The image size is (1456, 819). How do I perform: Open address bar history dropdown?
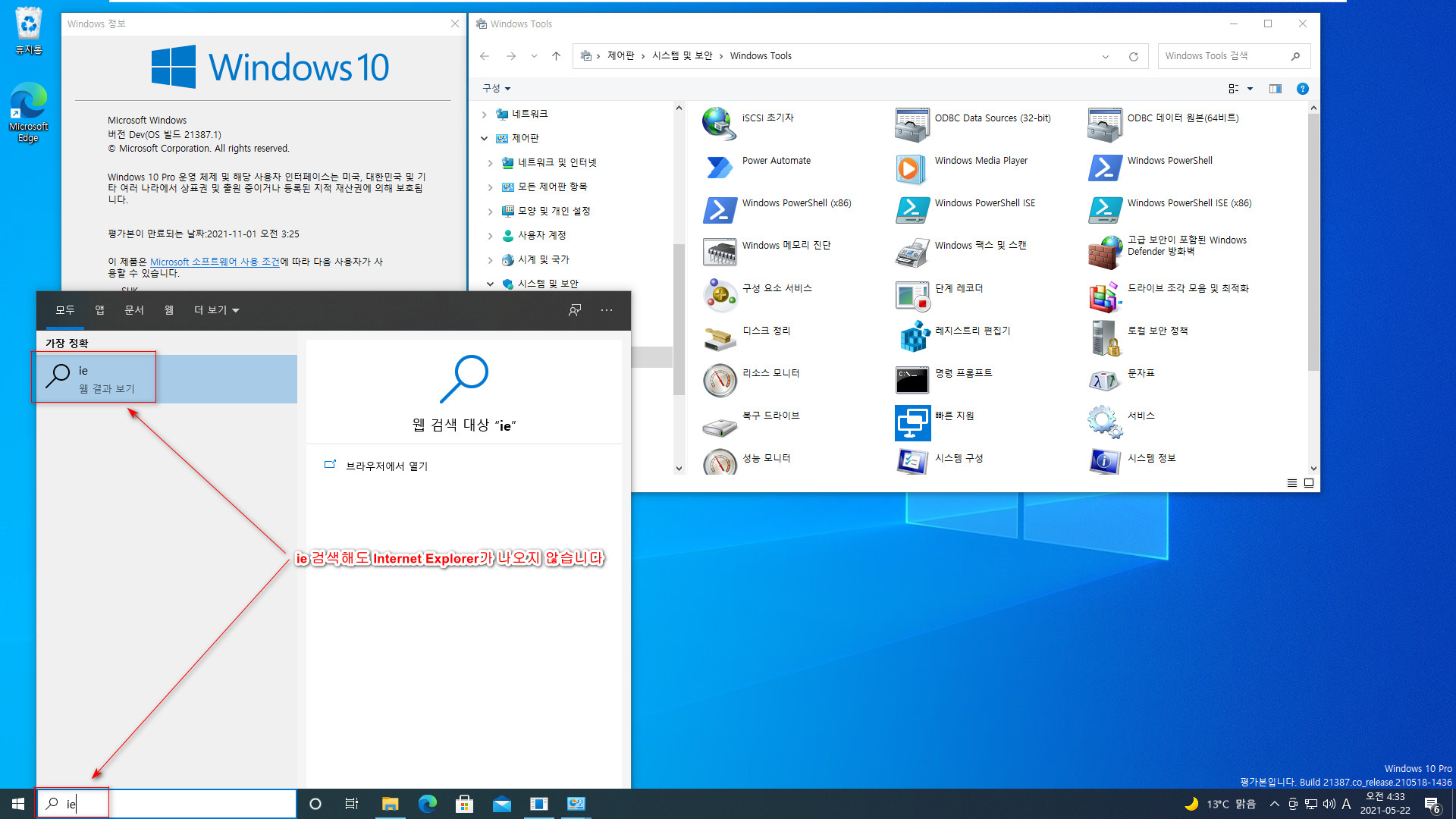(x=1106, y=56)
